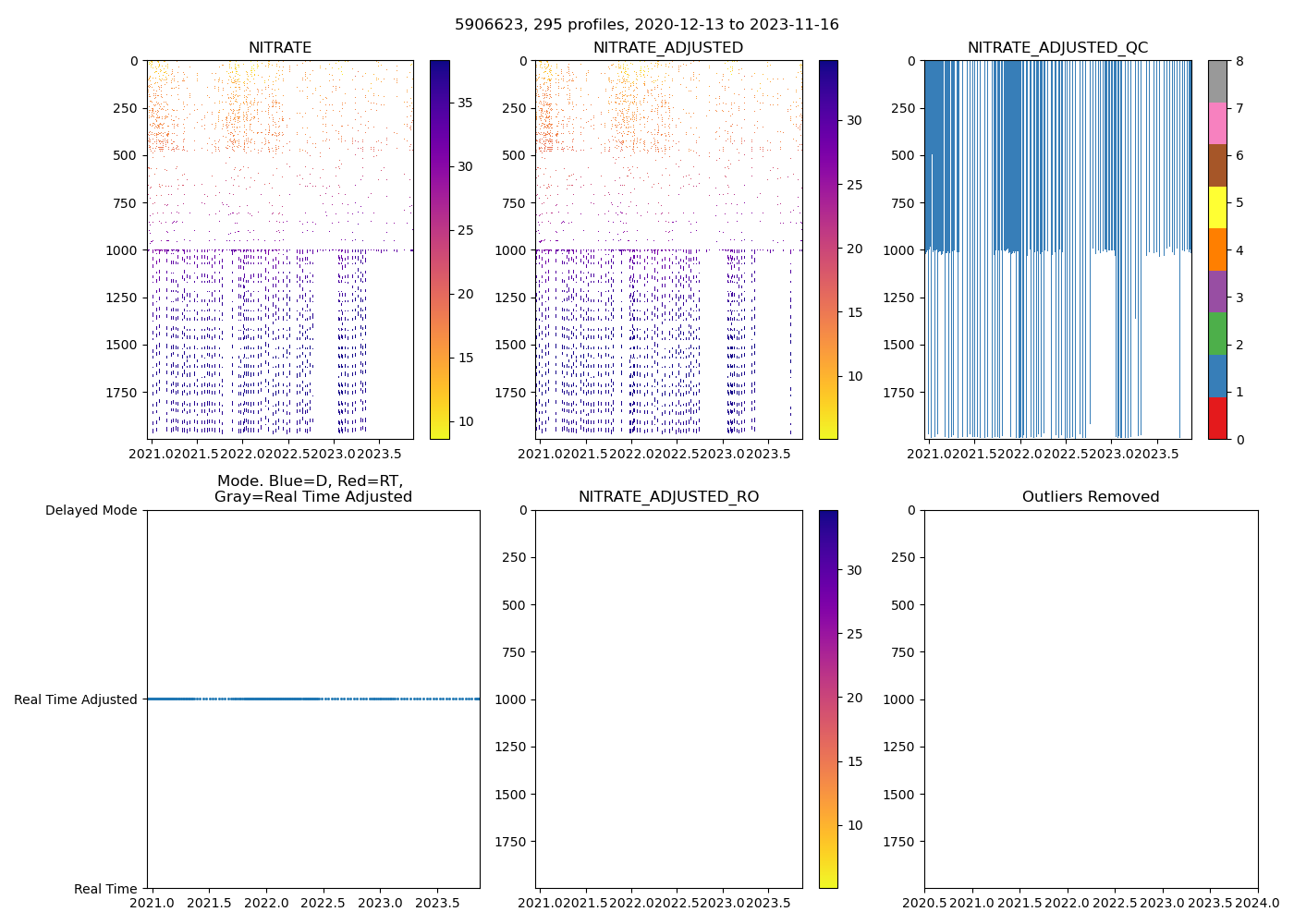Image resolution: width=1294 pixels, height=924 pixels.
Task: Click the red segment of the QC colorbar
Action: click(x=1217, y=418)
